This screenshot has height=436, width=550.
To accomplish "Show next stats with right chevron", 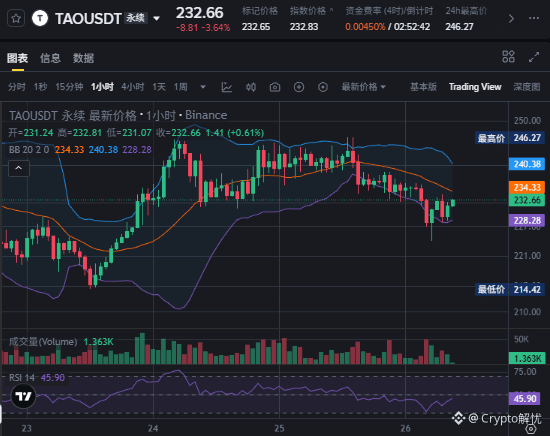I will point(511,18).
